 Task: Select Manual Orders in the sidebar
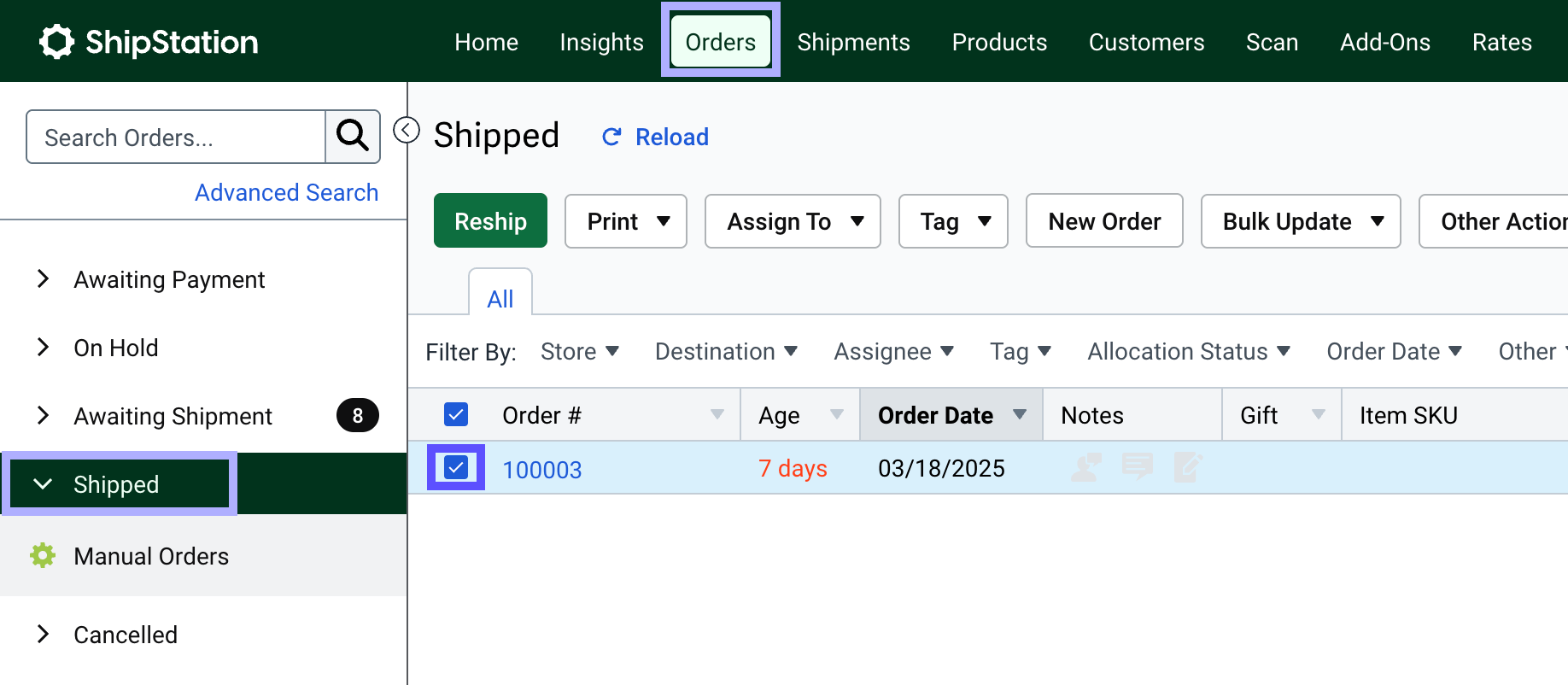(x=203, y=556)
